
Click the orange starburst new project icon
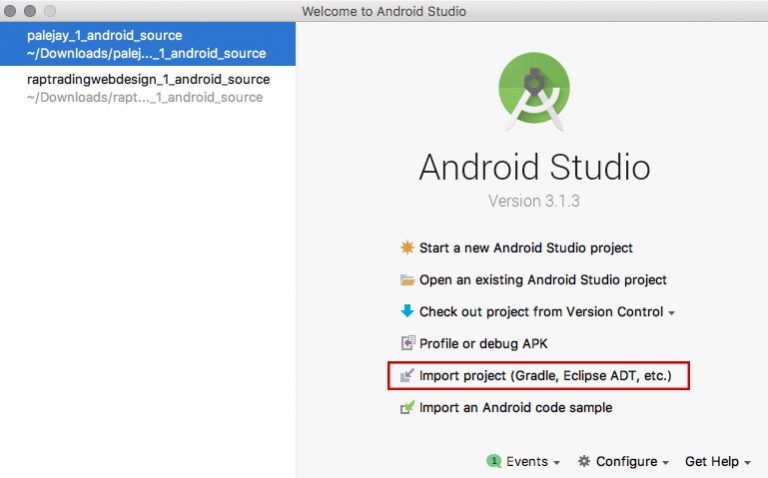point(407,248)
